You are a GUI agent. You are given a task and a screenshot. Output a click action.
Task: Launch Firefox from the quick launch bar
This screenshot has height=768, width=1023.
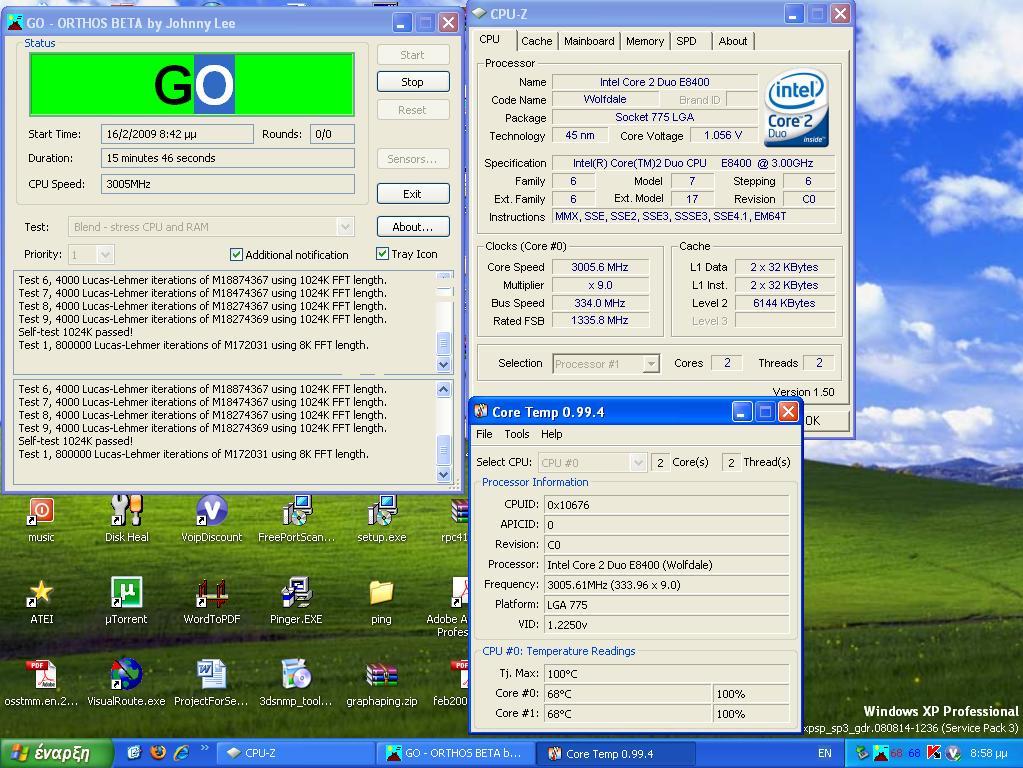(x=158, y=753)
